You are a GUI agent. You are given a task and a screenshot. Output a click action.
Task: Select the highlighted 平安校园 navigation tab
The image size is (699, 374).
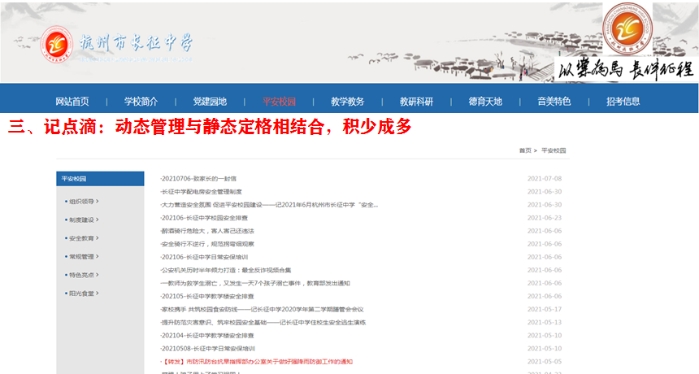(x=279, y=102)
